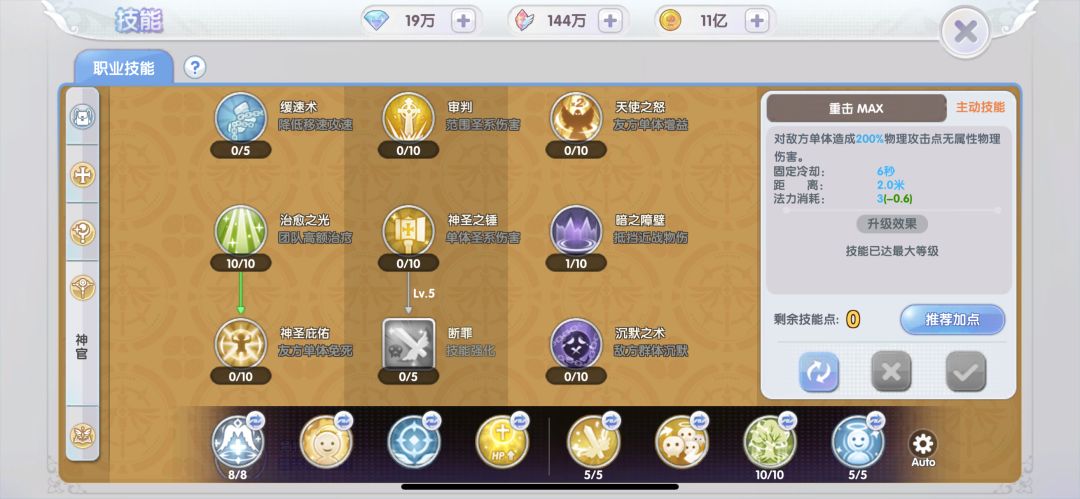
Task: Select the 神圣庇佑 skill icon
Action: (x=240, y=343)
